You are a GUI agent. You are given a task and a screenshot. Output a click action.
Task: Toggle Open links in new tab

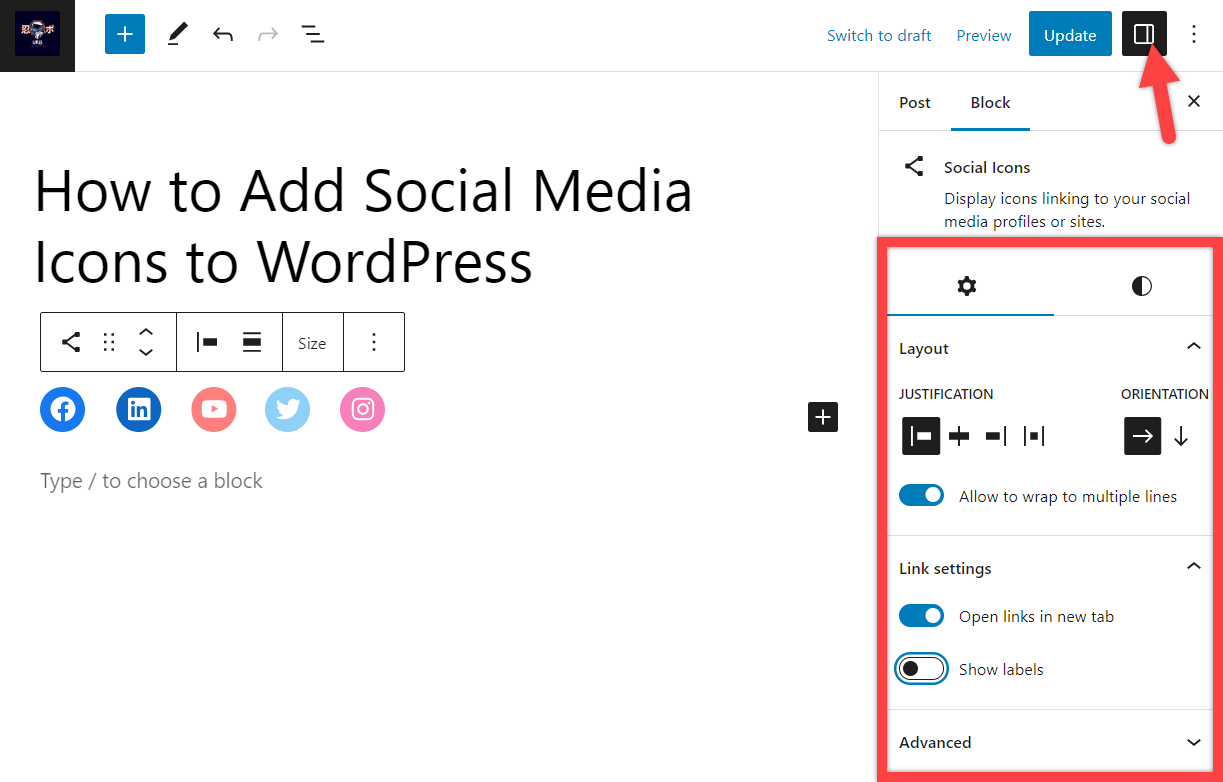pyautogui.click(x=921, y=616)
